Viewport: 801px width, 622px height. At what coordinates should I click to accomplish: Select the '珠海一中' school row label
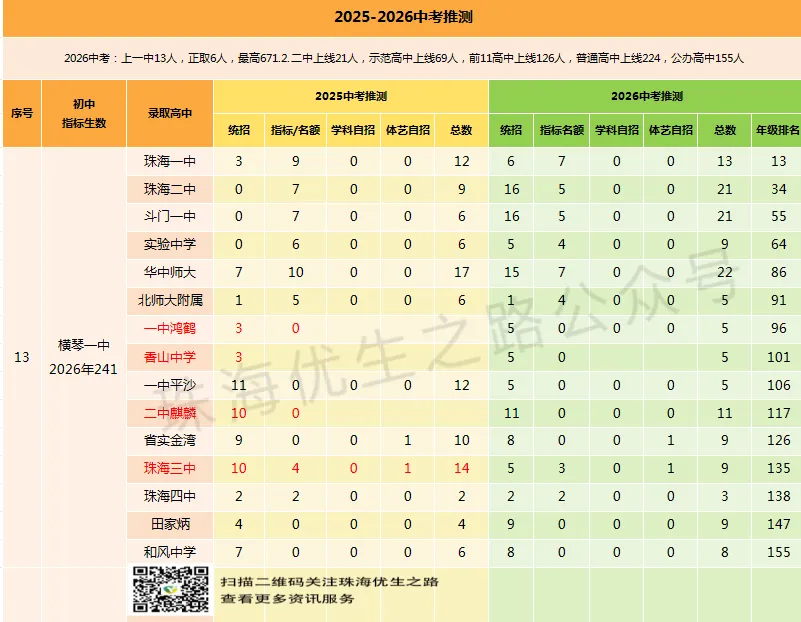(x=170, y=161)
